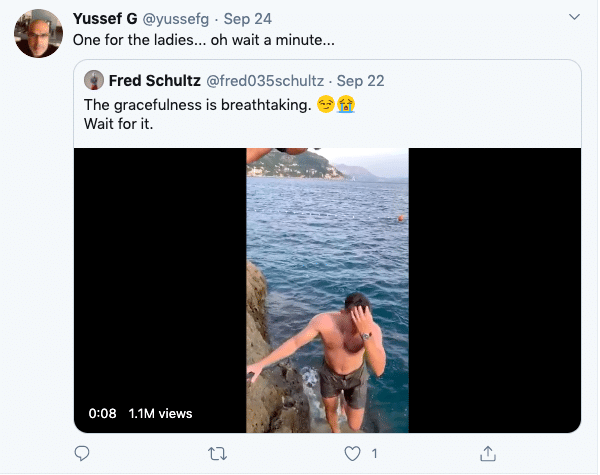This screenshot has width=600, height=475.
Task: Open Fred Schultz's small avatar
Action: point(94,80)
